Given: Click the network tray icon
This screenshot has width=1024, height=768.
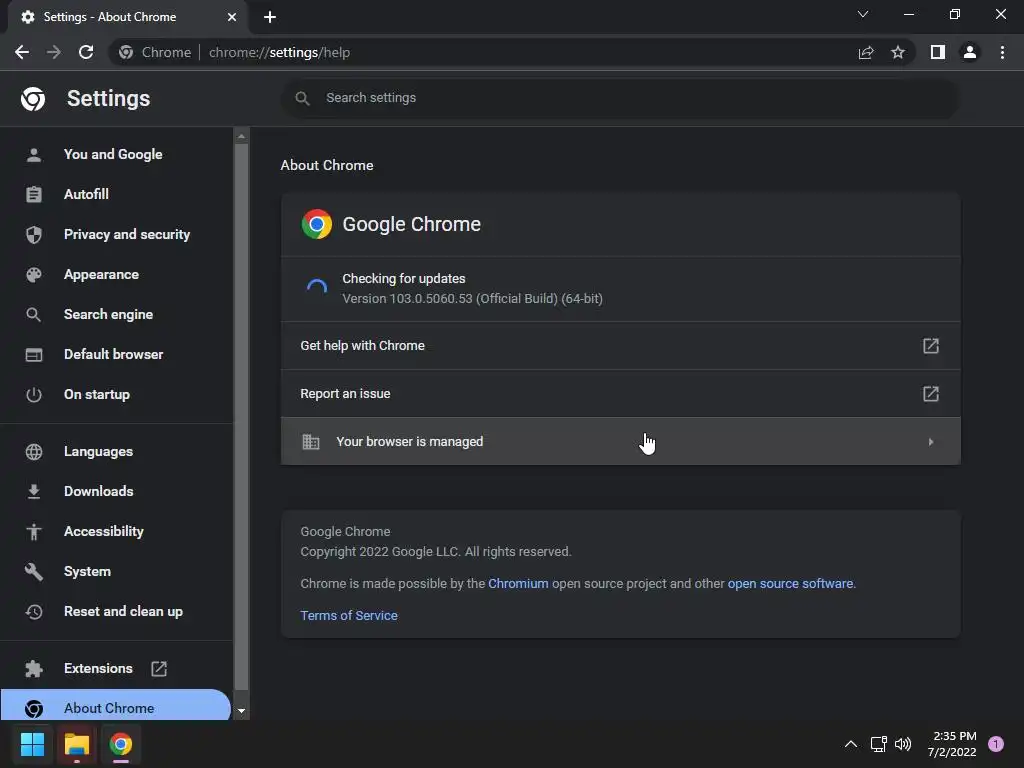Looking at the screenshot, I should (878, 744).
